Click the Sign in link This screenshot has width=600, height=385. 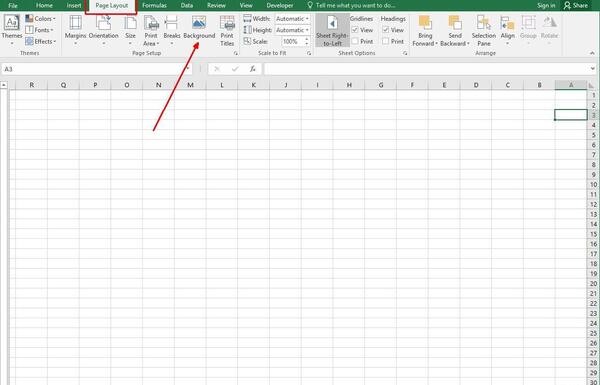pos(546,5)
